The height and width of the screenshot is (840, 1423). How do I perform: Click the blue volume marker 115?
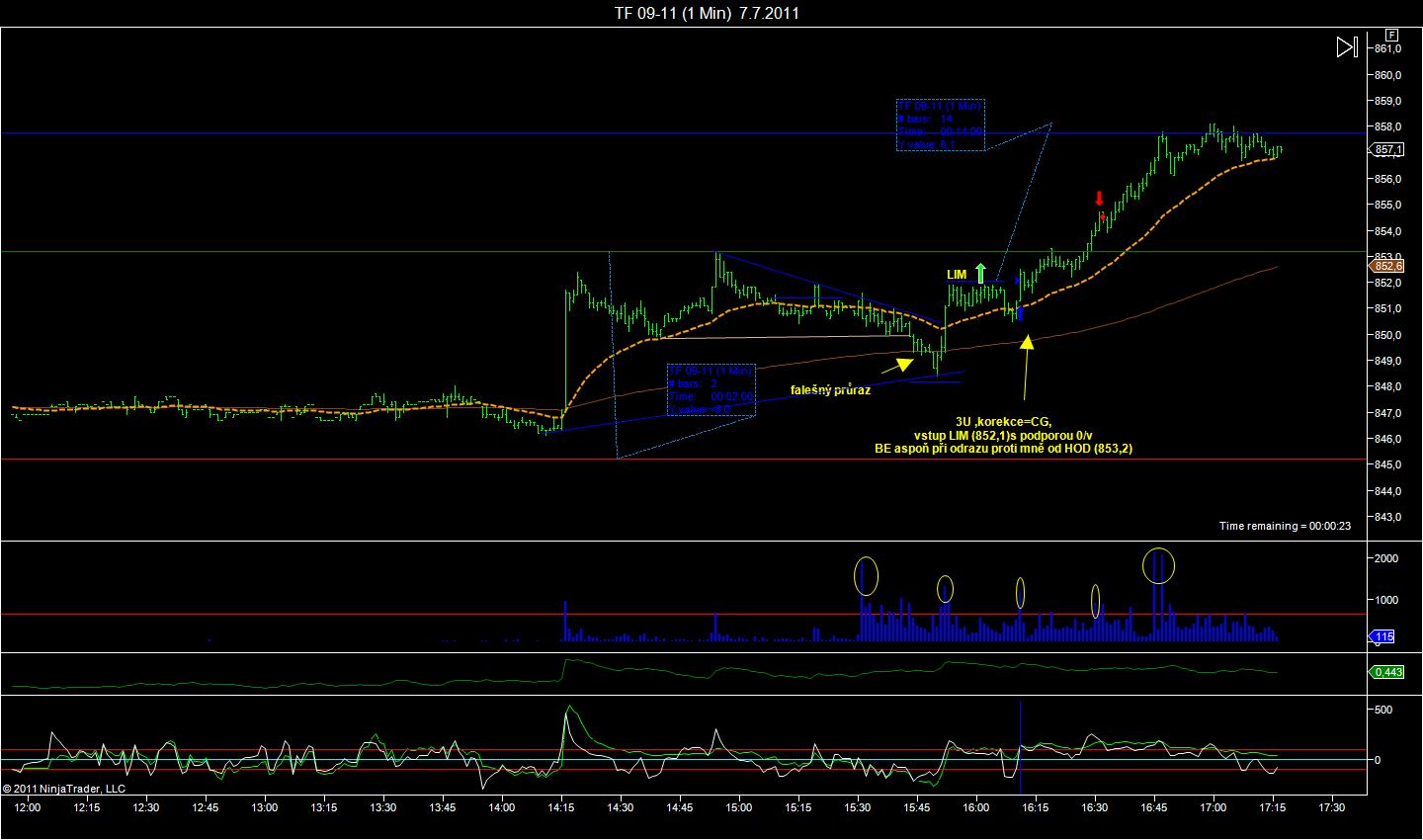pos(1381,637)
